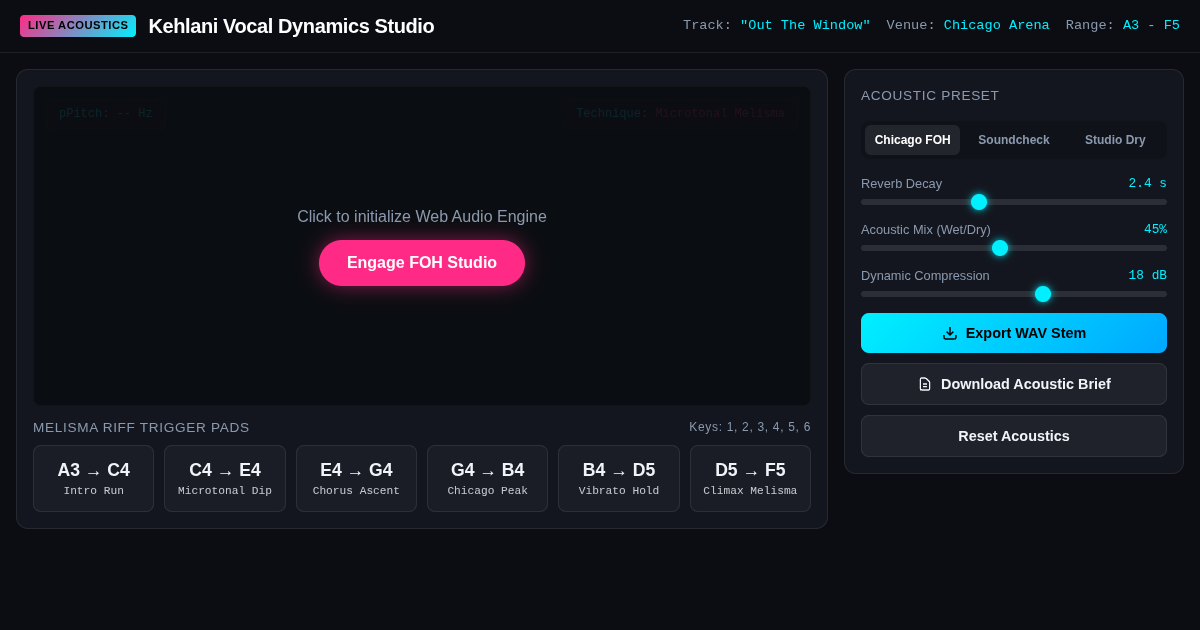Screen dimensions: 1200x630
Task: Reset Acoustics settings
Action: [1014, 436]
